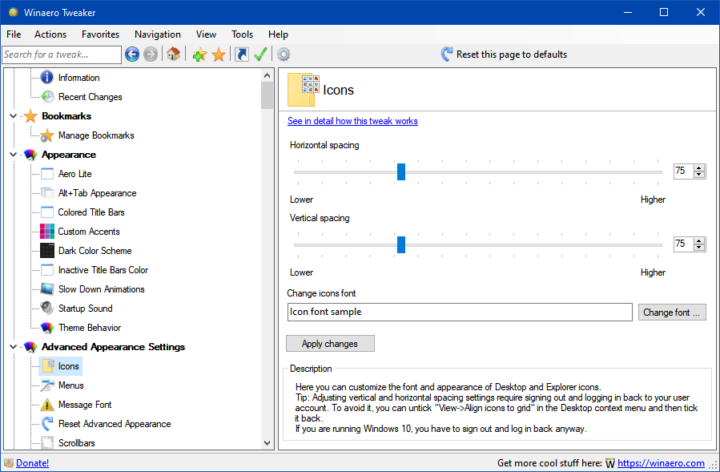Image resolution: width=720 pixels, height=472 pixels.
Task: Click the Horizontal spacing slider thumb
Action: (401, 172)
